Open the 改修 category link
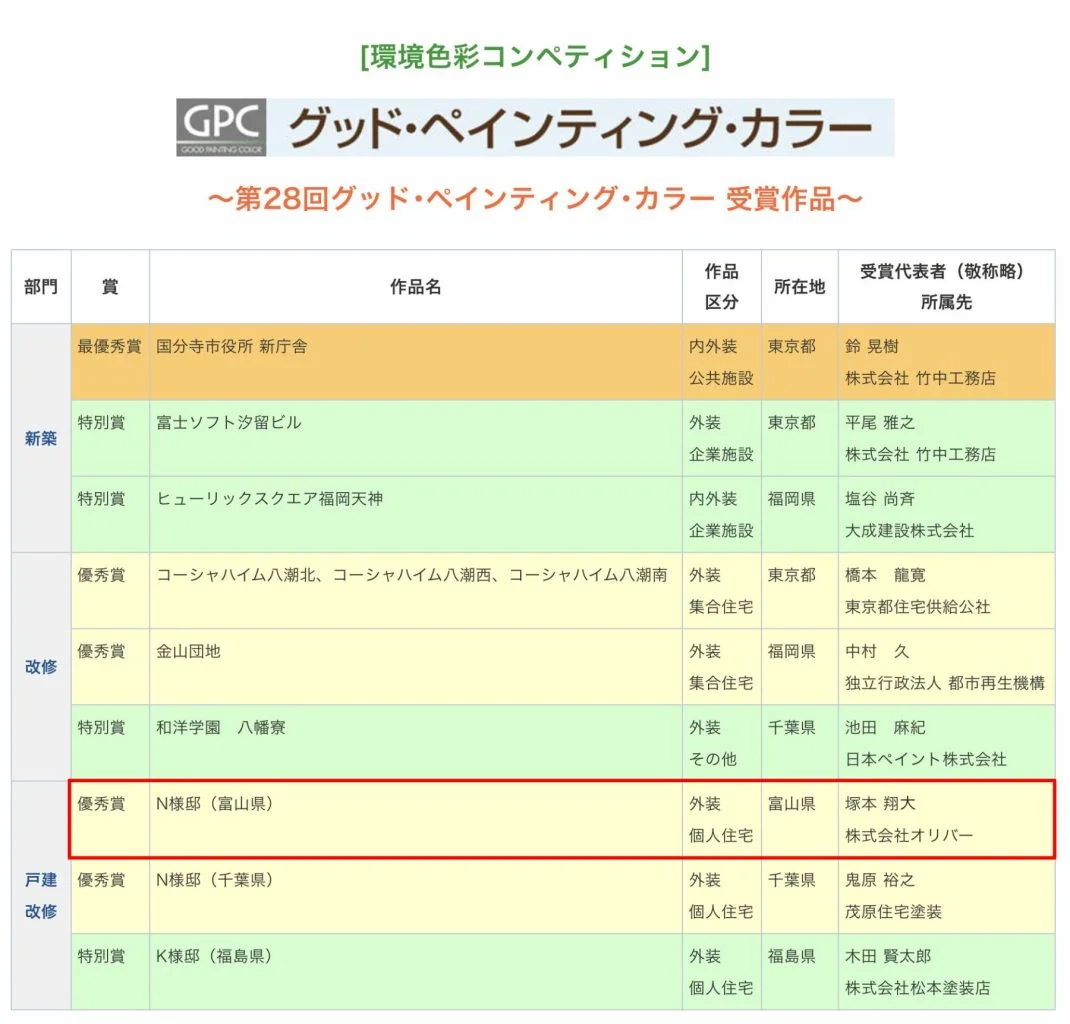1070x1024 pixels. (x=41, y=667)
